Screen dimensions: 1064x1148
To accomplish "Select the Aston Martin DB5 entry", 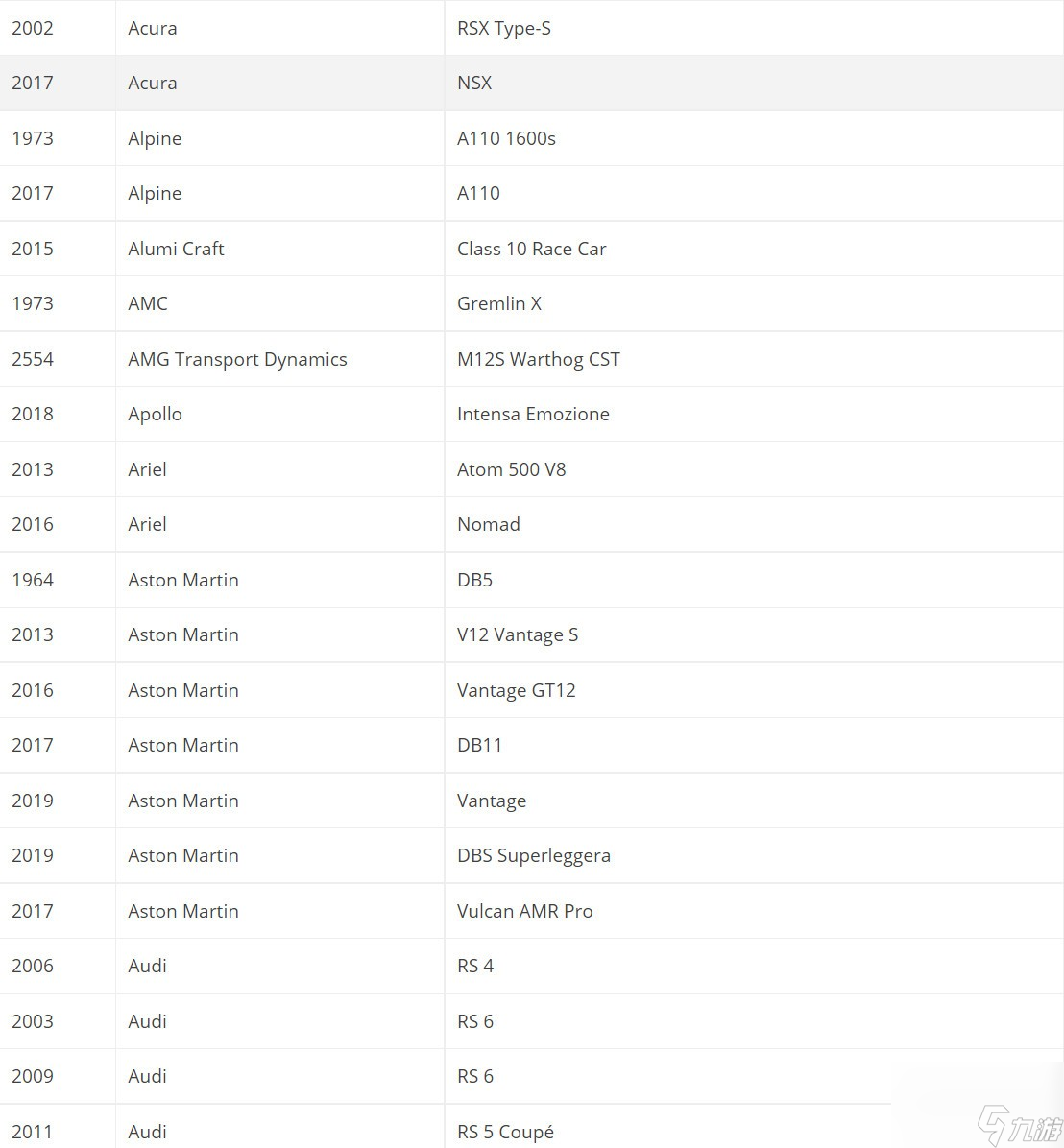I will pyautogui.click(x=532, y=580).
